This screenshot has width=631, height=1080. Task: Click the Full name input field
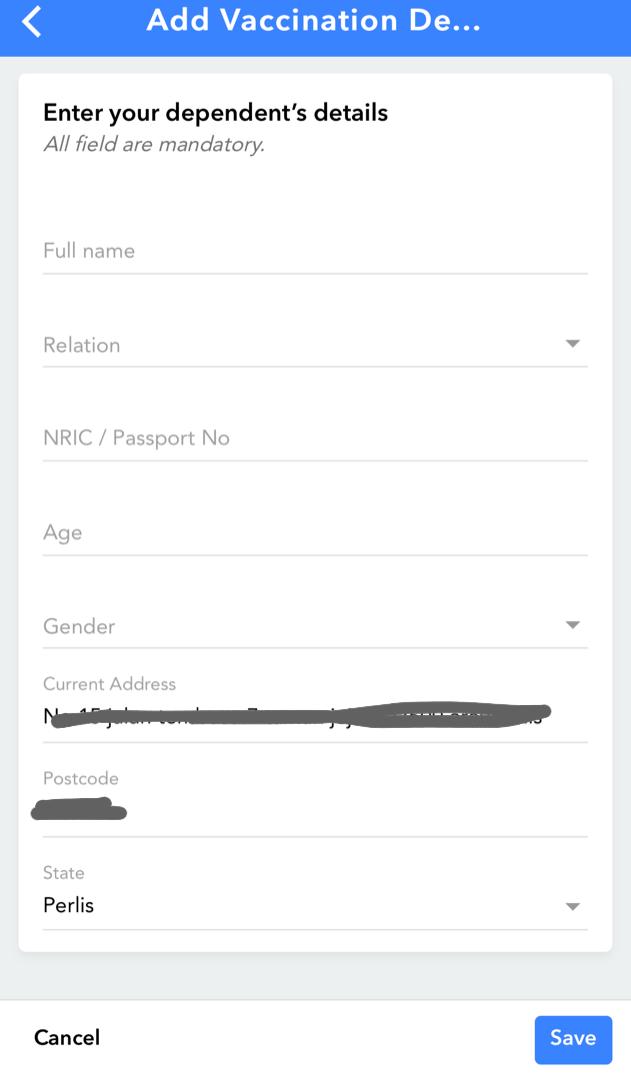click(314, 251)
